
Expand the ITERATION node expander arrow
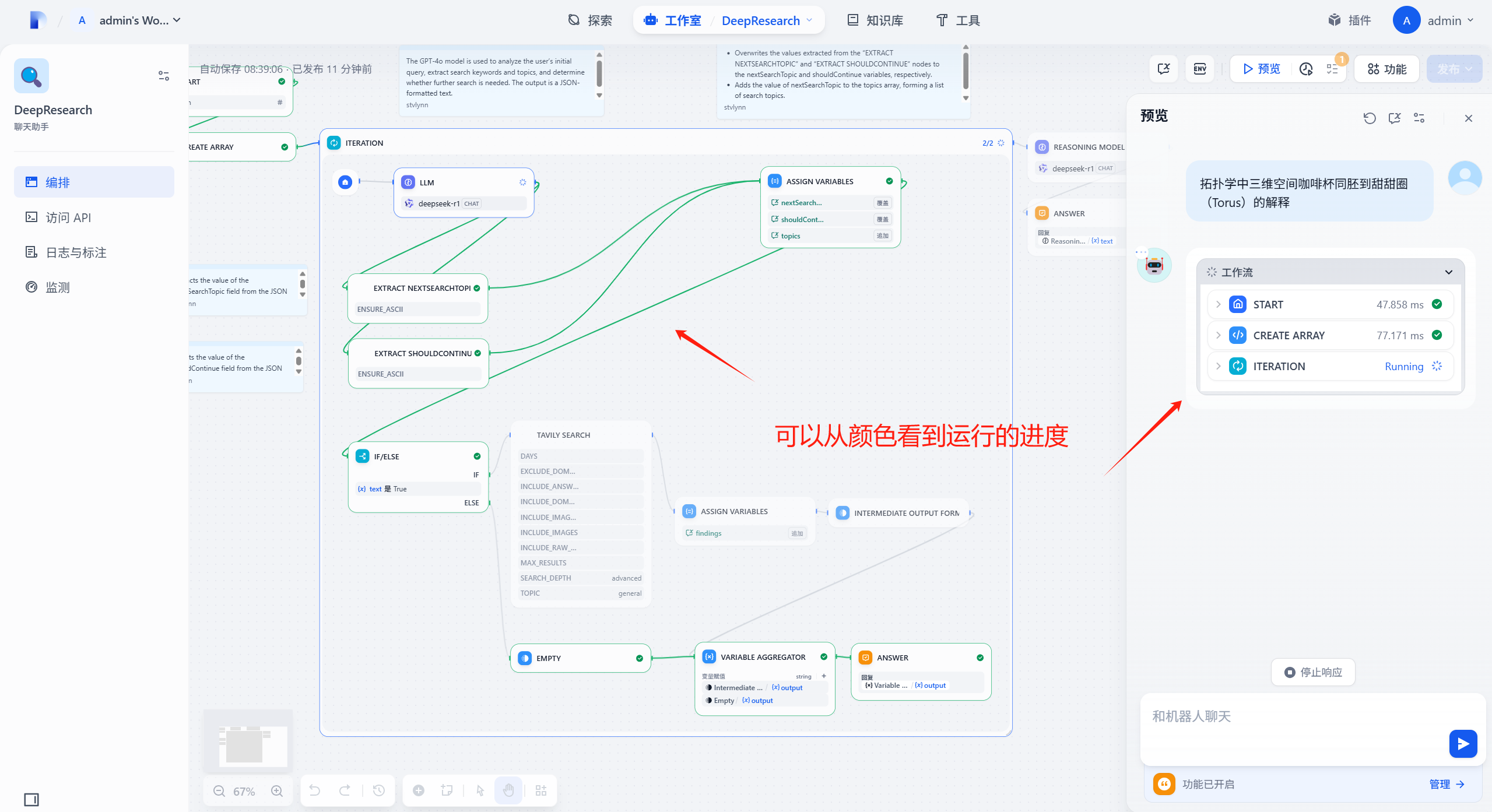coord(1219,366)
